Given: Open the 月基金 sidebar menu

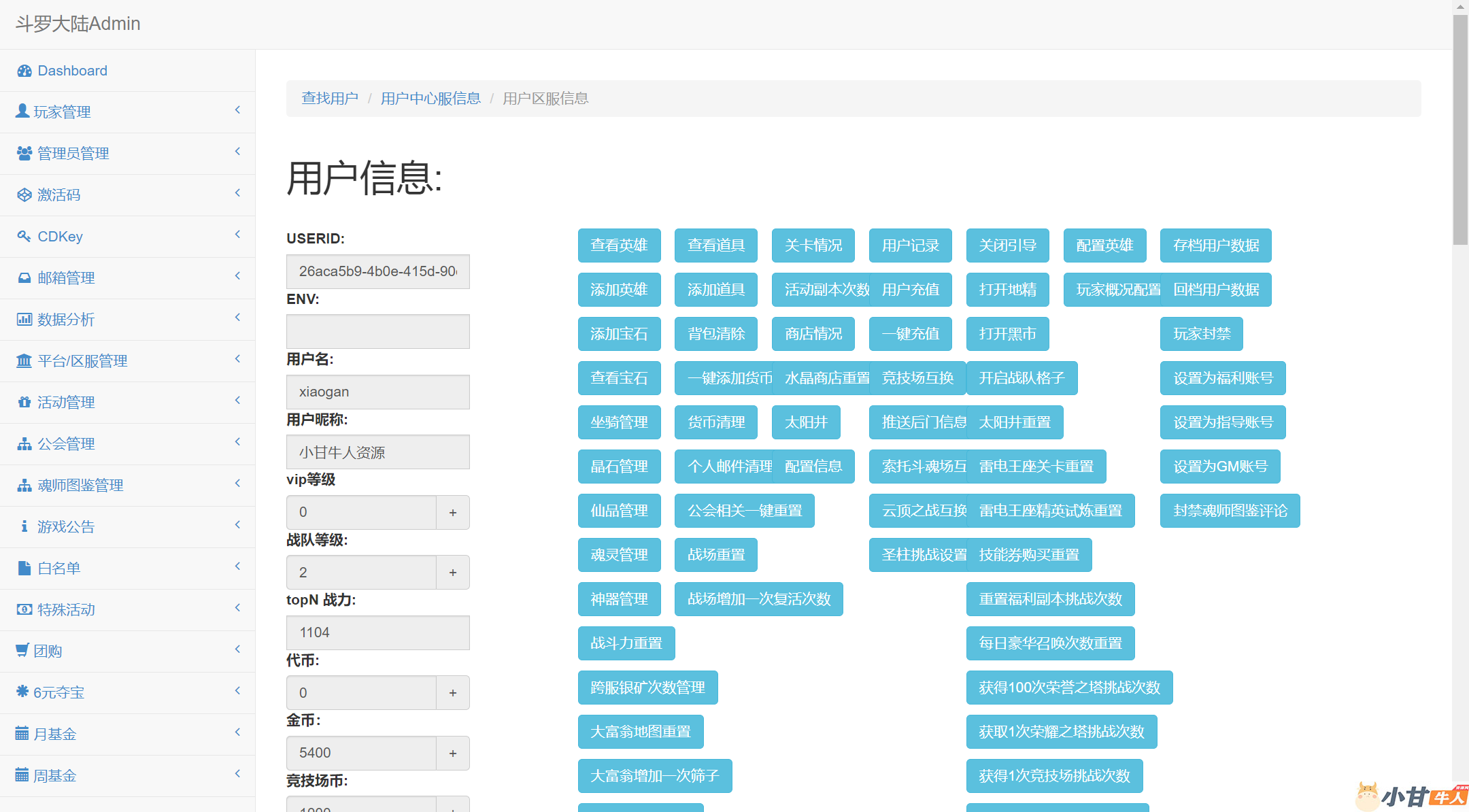Looking at the screenshot, I should (x=54, y=734).
